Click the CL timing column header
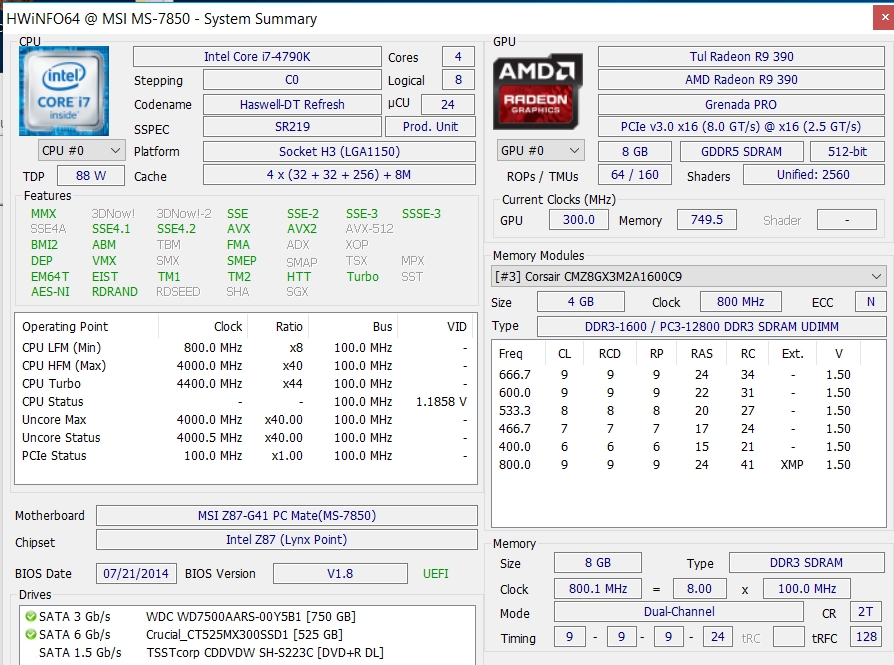Image resolution: width=894 pixels, height=665 pixels. [564, 354]
